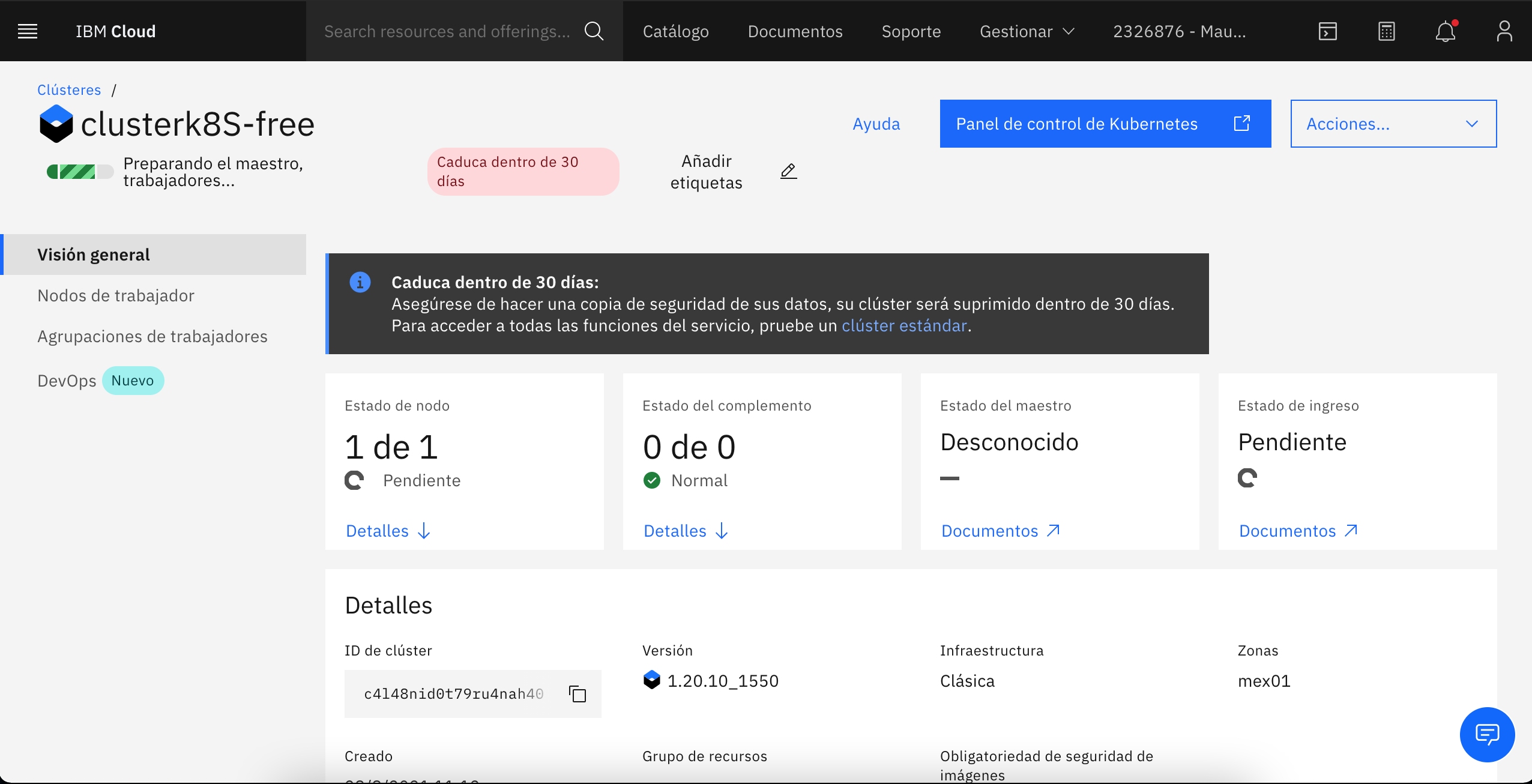The width and height of the screenshot is (1532, 784).
Task: Open the notifications bell
Action: 1446,31
